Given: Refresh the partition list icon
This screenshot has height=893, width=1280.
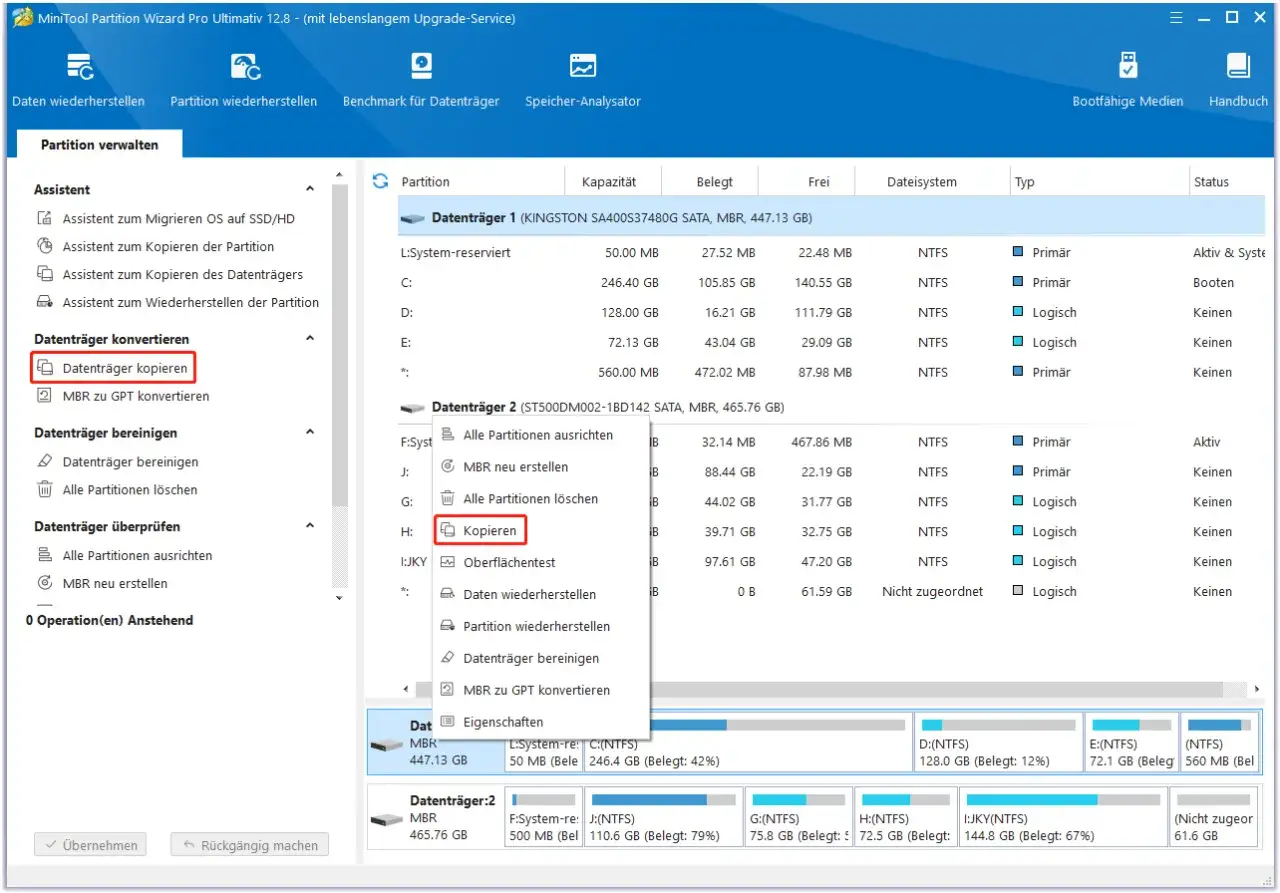Looking at the screenshot, I should [380, 181].
